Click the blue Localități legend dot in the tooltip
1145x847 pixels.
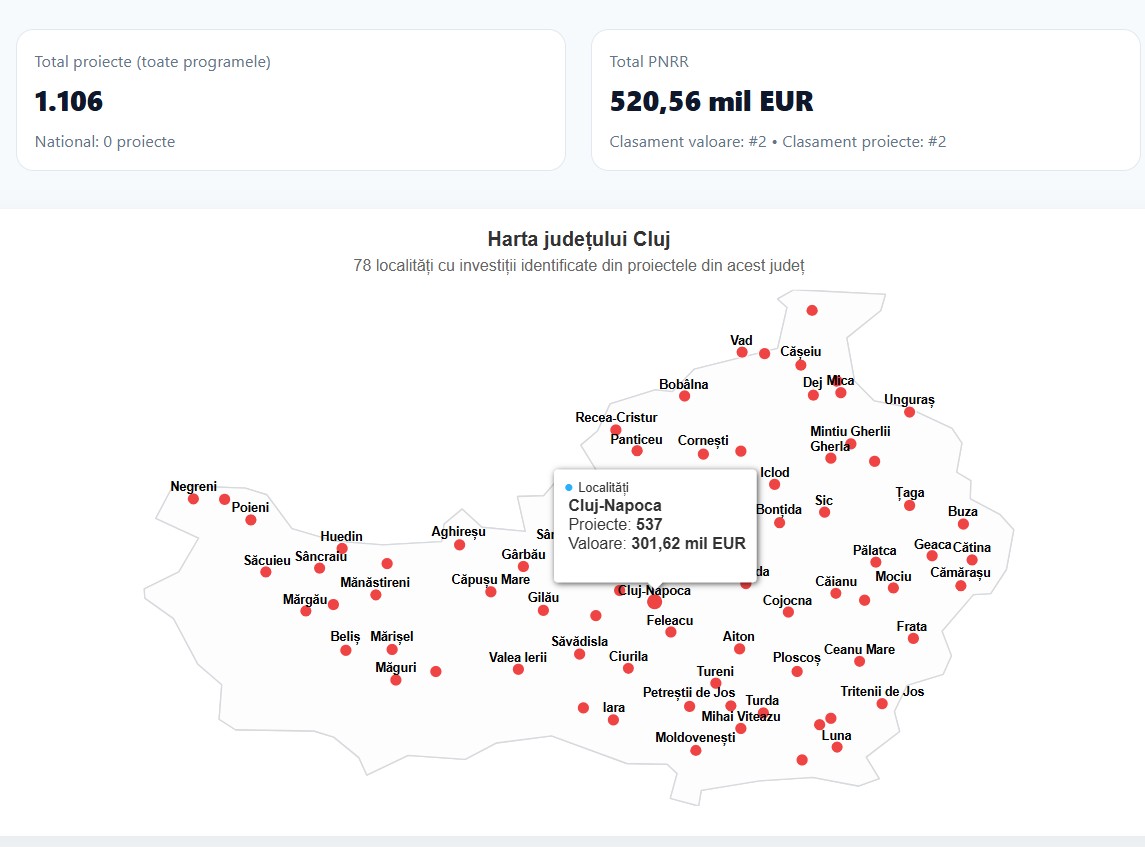point(568,487)
